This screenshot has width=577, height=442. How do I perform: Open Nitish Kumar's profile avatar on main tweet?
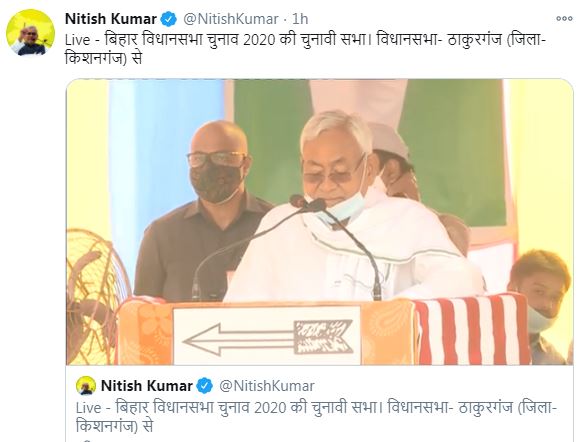pyautogui.click(x=31, y=32)
